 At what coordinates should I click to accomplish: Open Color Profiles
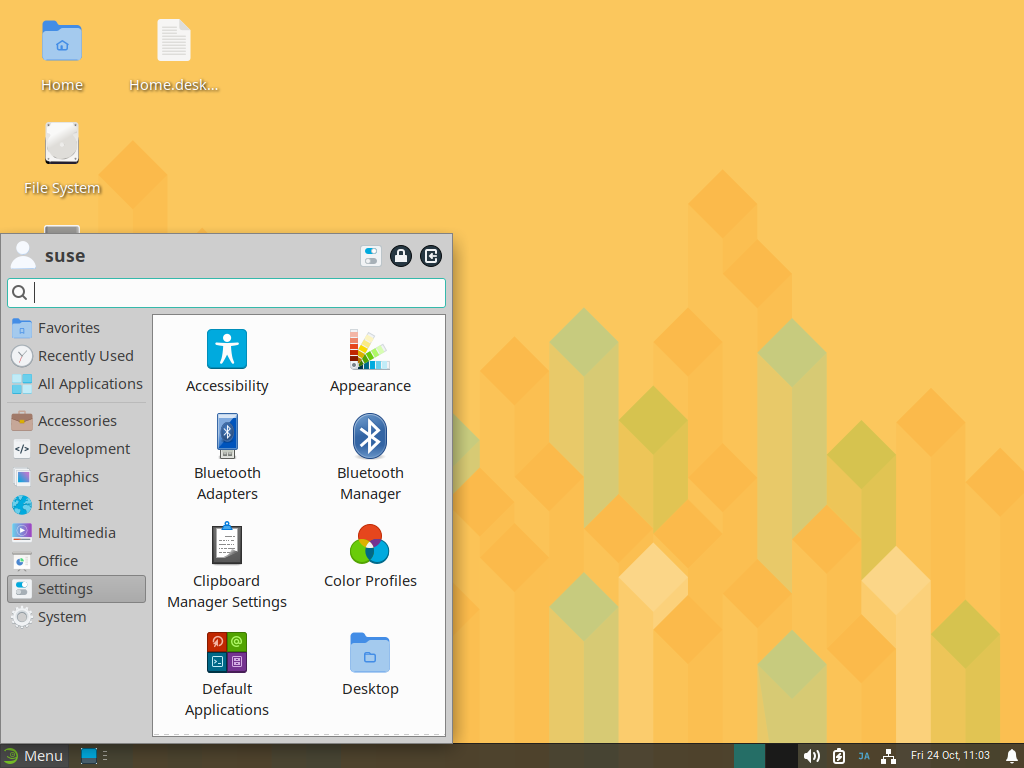(370, 545)
